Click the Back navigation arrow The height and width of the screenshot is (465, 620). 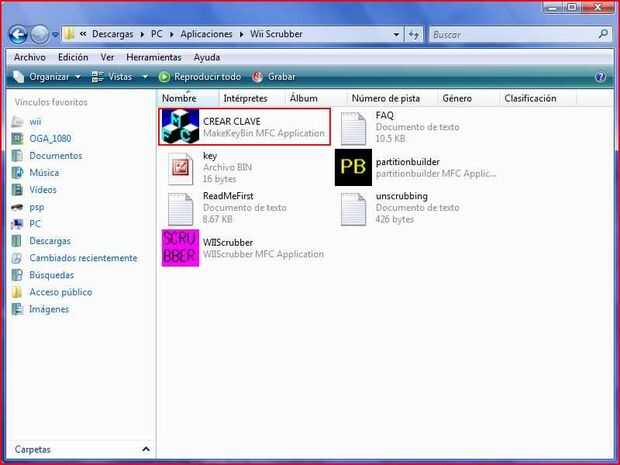18,35
